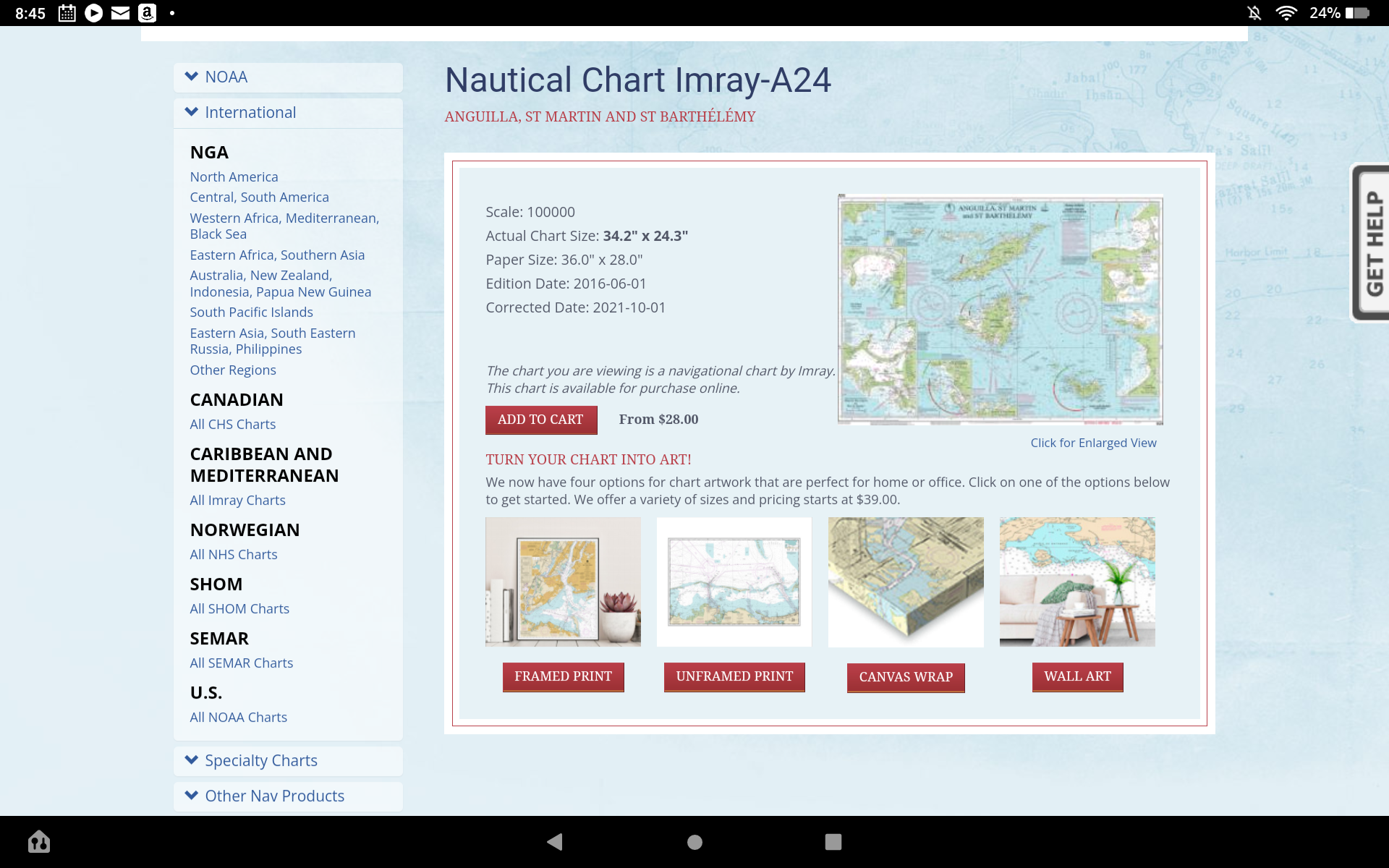
Task: Click the 'Actual Chart Size' text line
Action: [x=587, y=236]
